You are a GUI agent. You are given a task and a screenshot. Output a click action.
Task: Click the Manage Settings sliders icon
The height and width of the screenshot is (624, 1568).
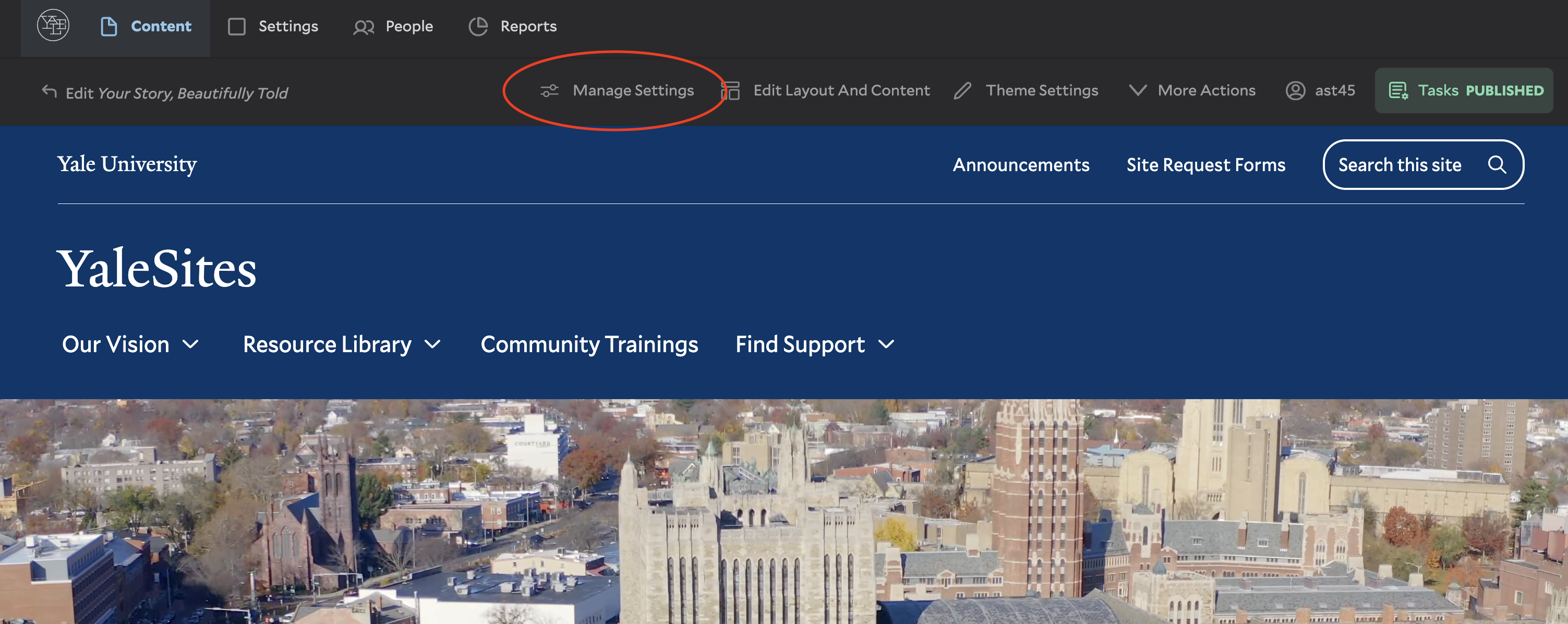click(x=549, y=91)
